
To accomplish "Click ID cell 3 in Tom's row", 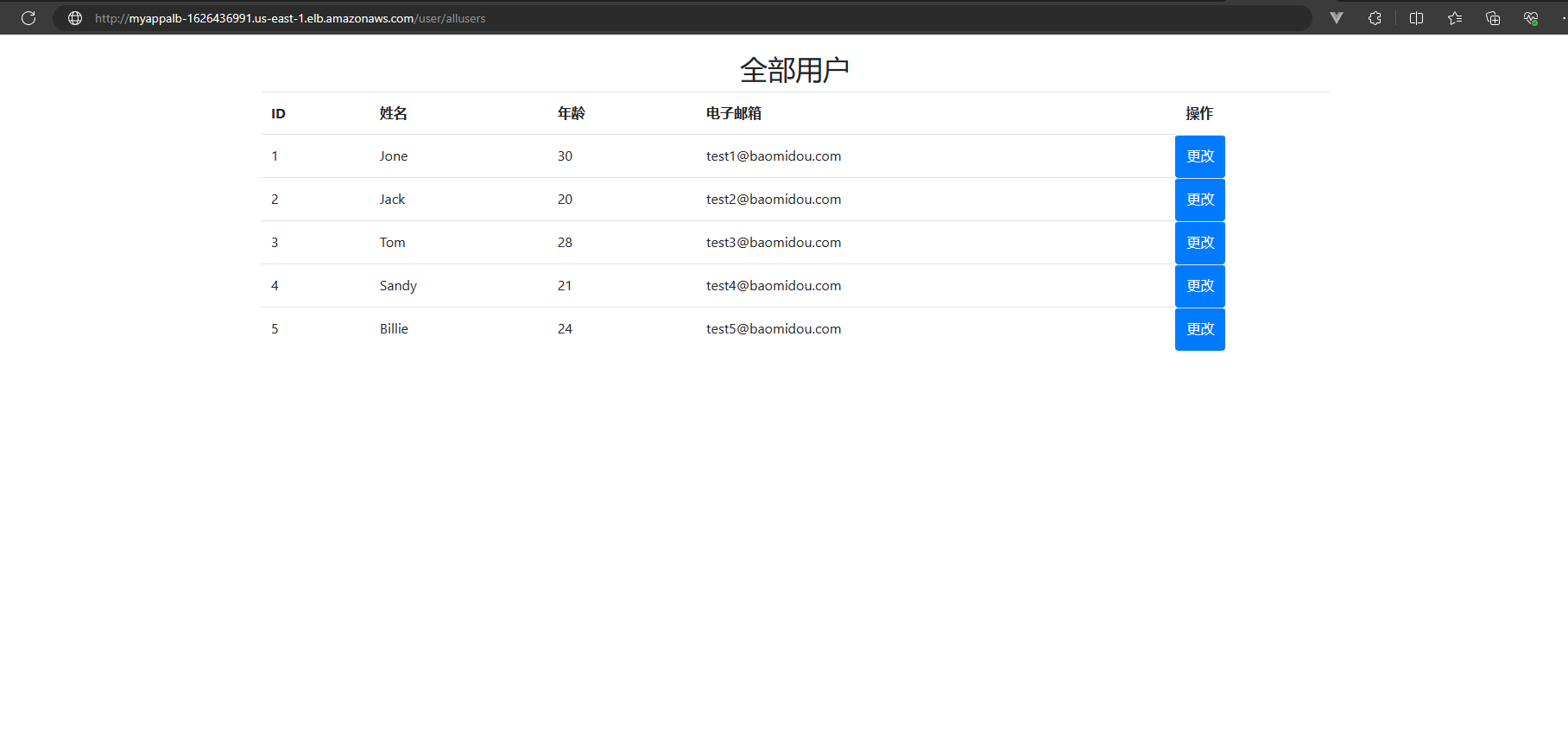I will 275,243.
